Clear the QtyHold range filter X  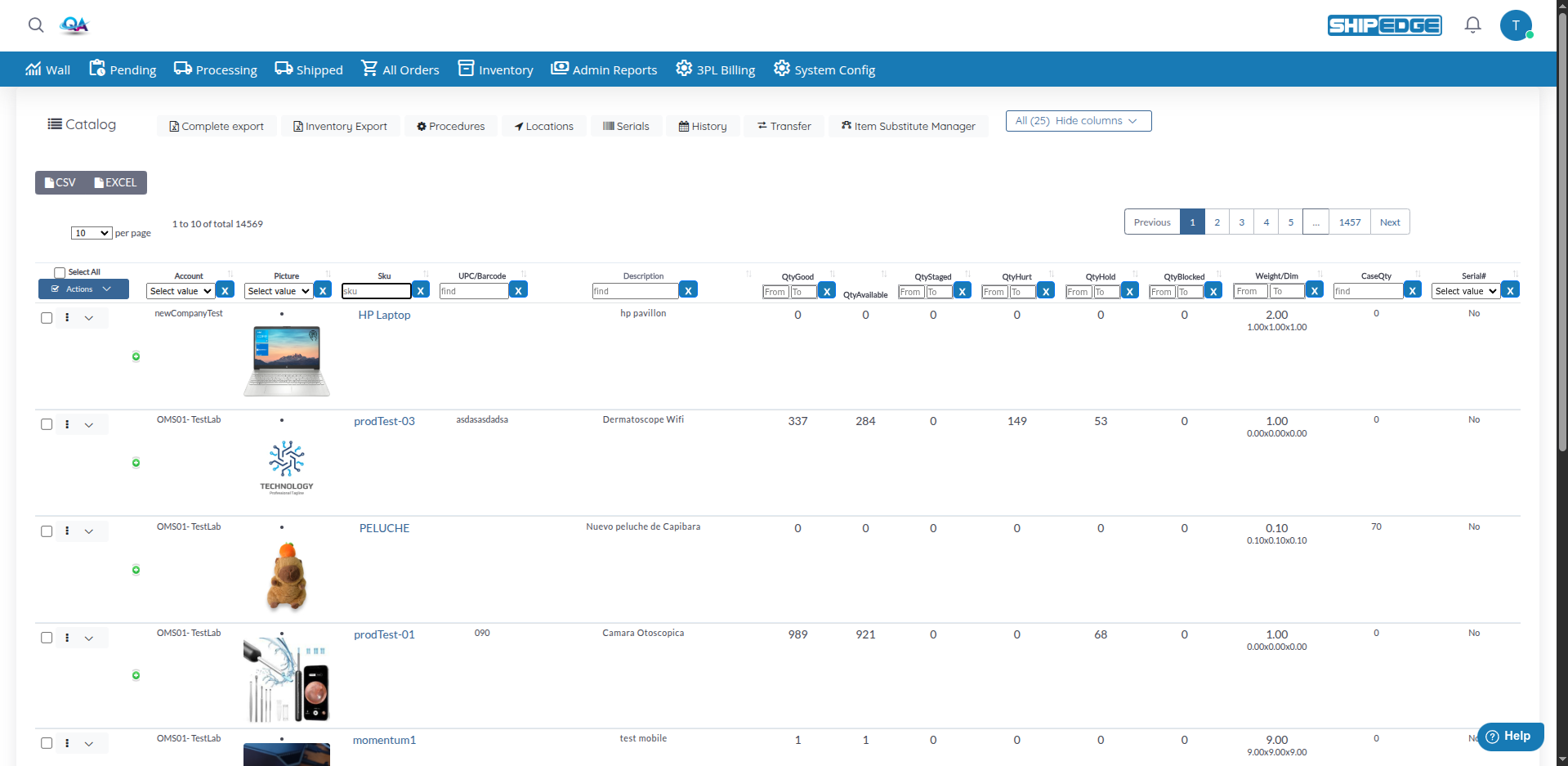[x=1130, y=291]
